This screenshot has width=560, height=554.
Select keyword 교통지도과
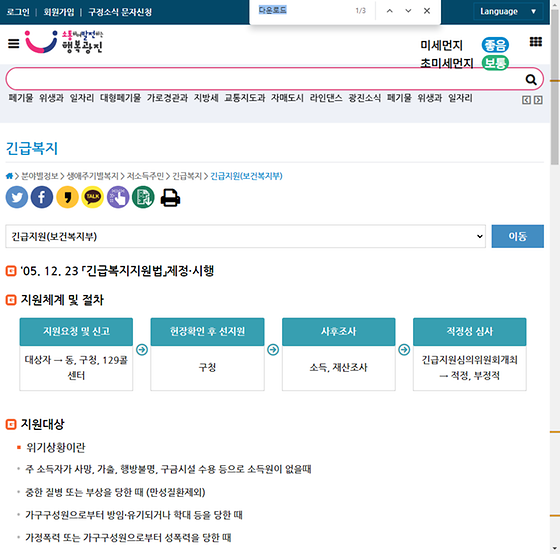(x=245, y=98)
